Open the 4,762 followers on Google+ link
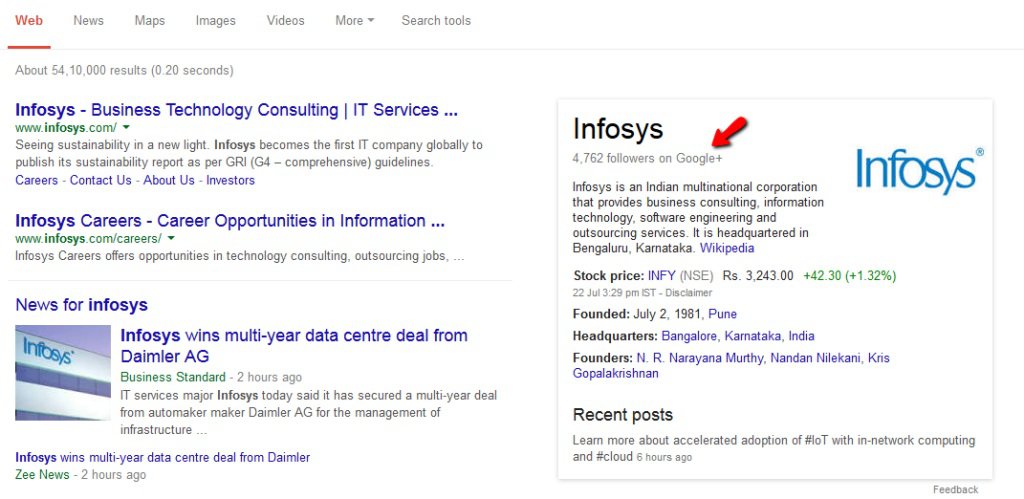The width and height of the screenshot is (1024, 499). [648, 158]
